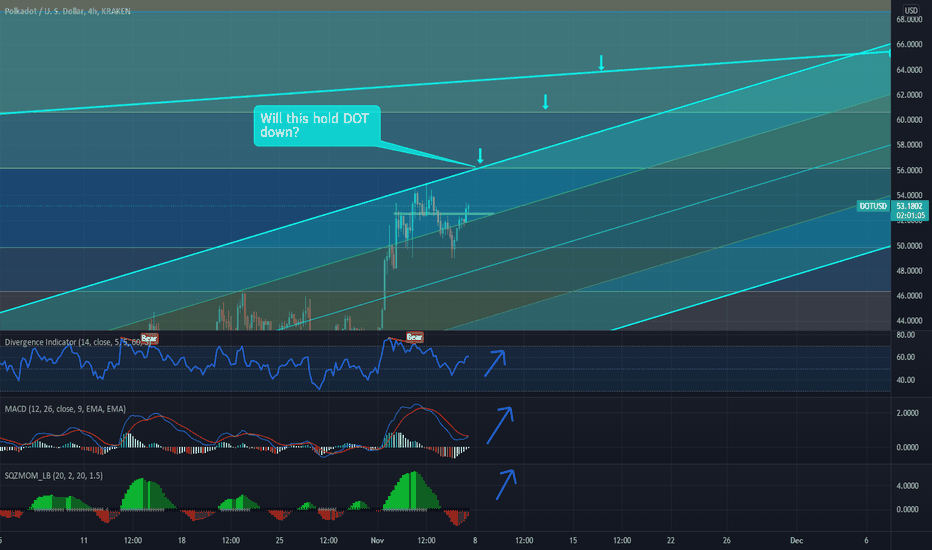Click the current price 53.1802 label
This screenshot has height=550, width=932.
coord(910,206)
